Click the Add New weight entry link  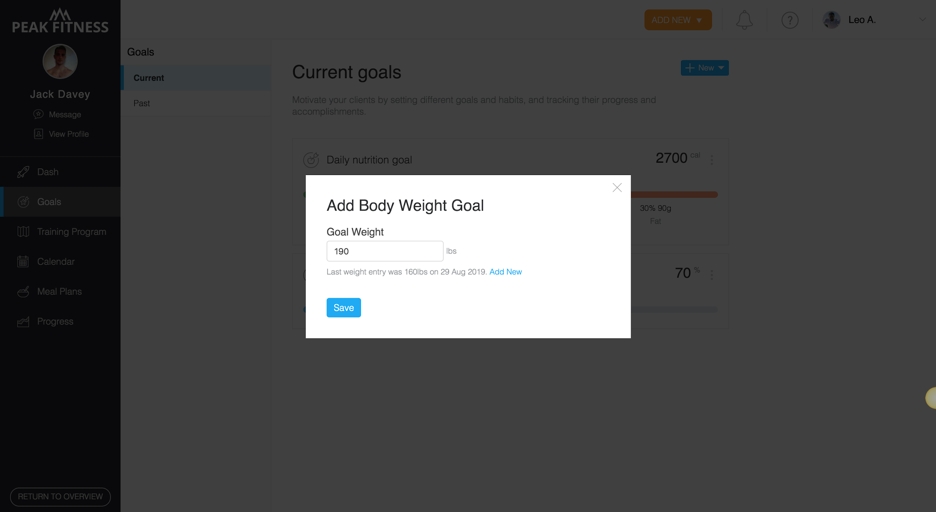[x=506, y=272]
